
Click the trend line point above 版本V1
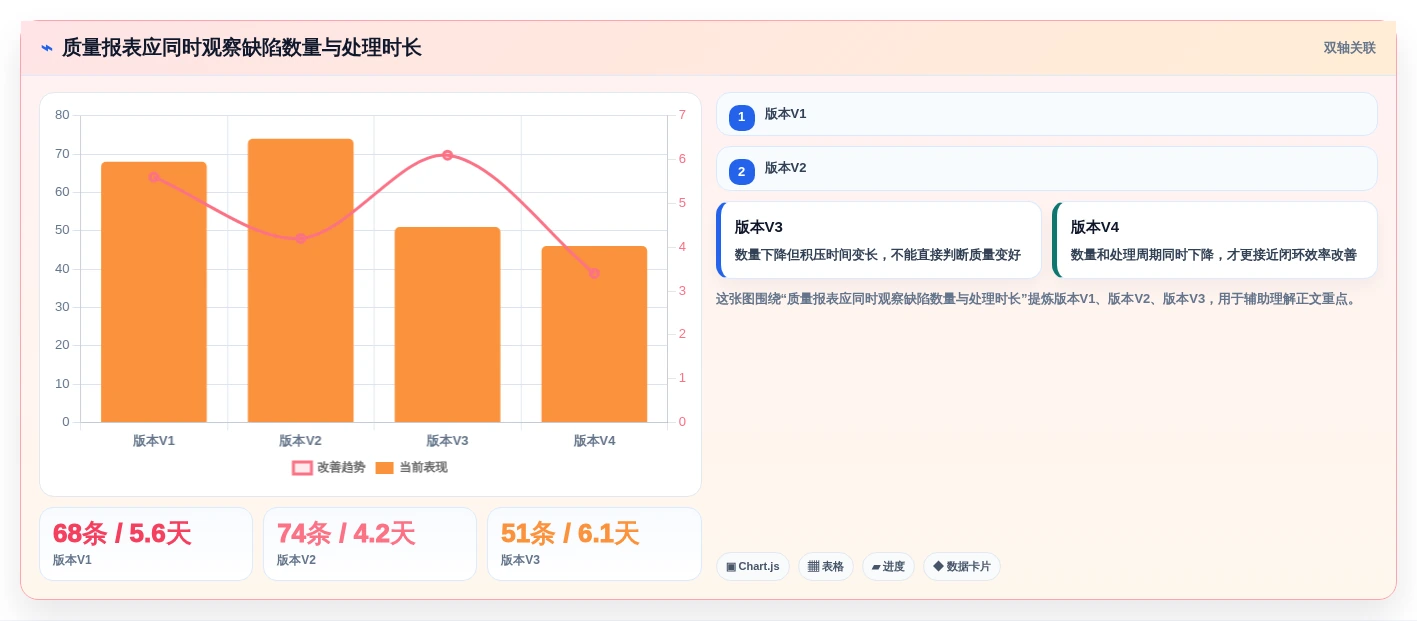point(154,177)
